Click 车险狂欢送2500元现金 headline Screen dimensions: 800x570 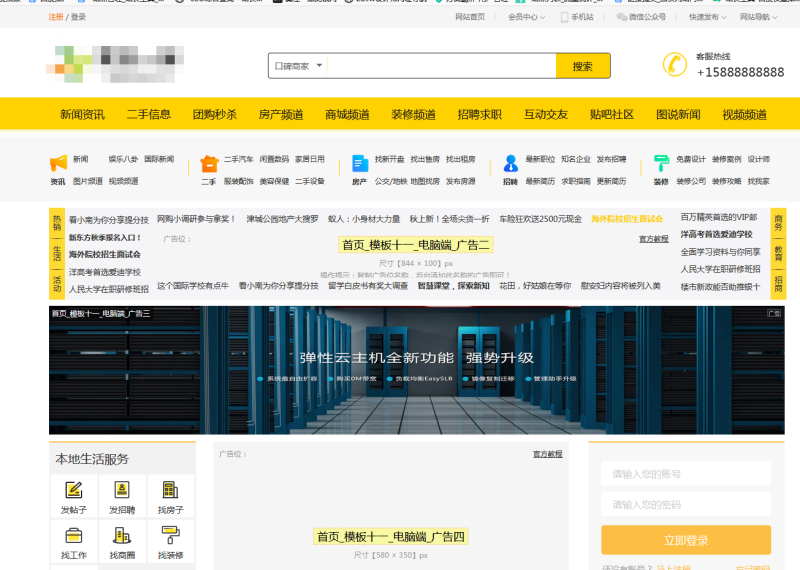[540, 219]
